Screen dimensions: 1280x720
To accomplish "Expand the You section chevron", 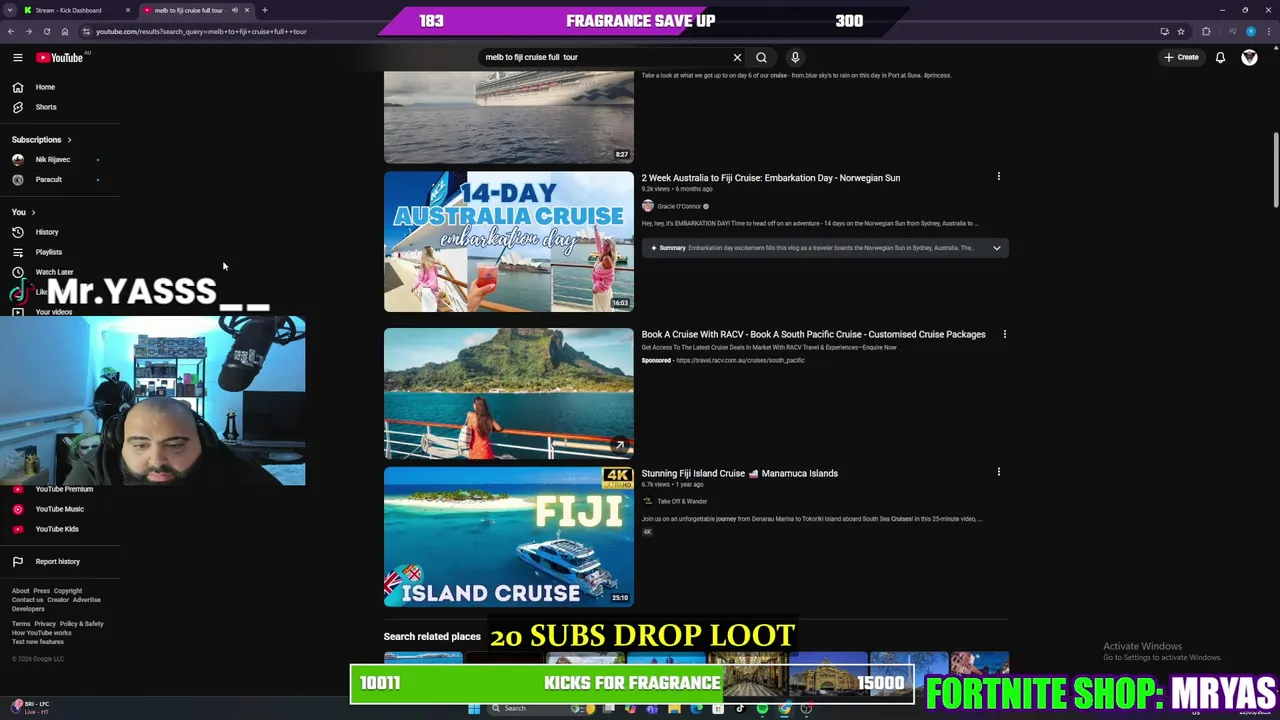I will [33, 212].
